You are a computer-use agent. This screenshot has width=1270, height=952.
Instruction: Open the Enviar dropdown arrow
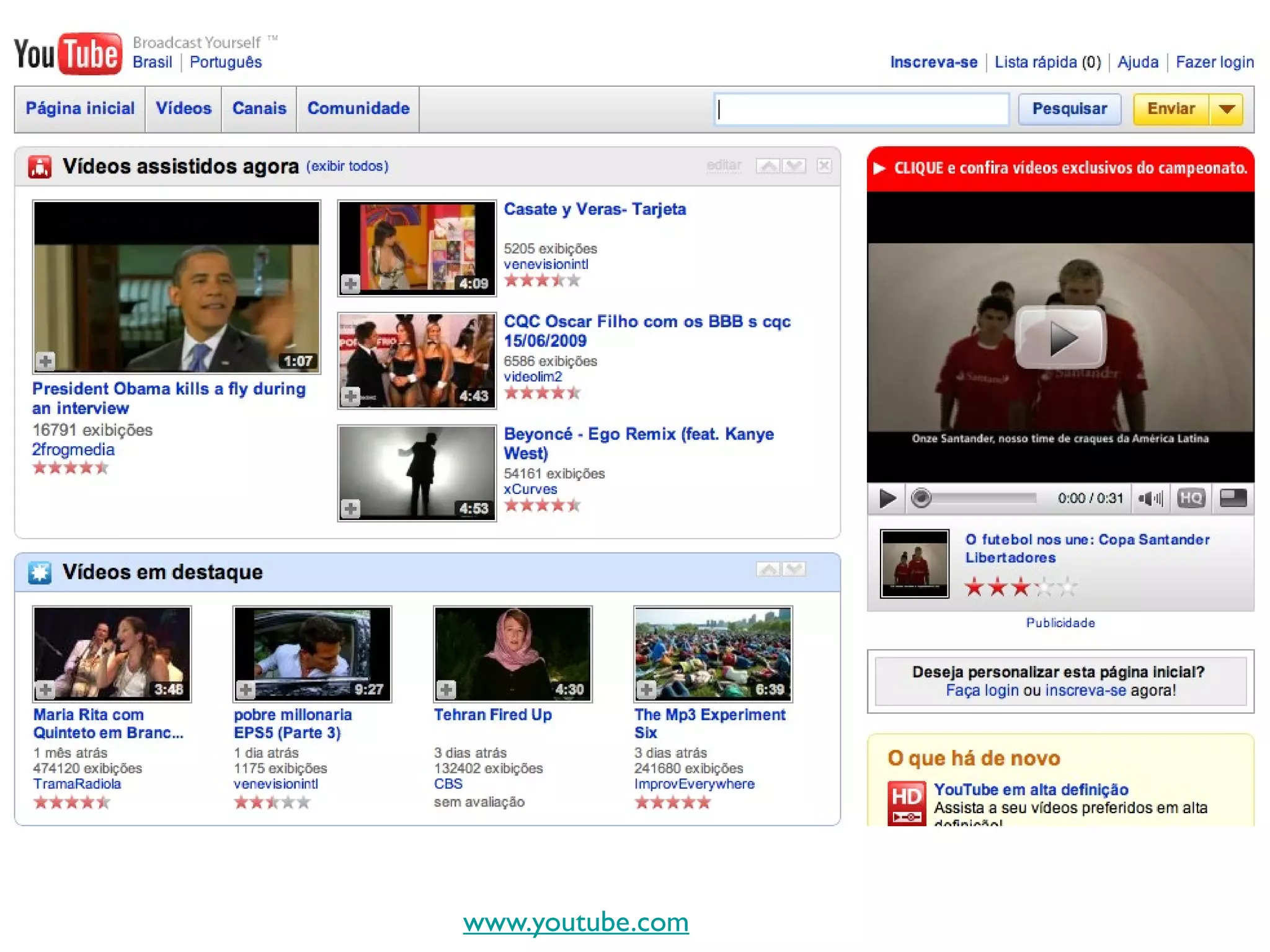coord(1226,109)
